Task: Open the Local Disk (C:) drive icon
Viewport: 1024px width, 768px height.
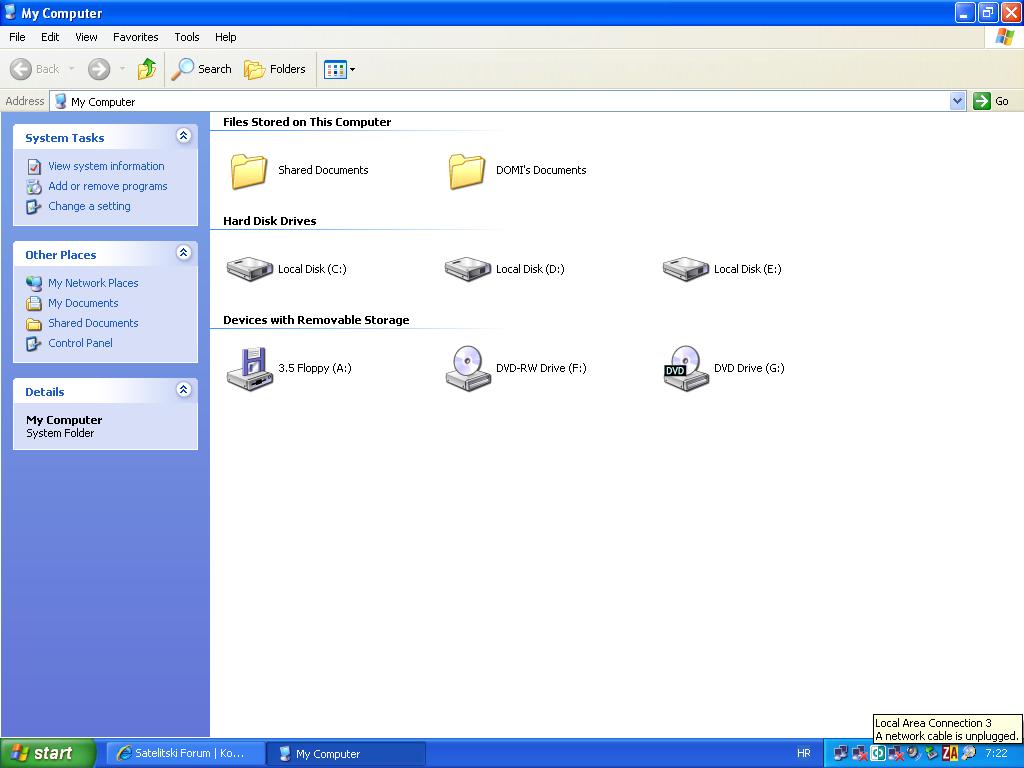Action: point(249,269)
